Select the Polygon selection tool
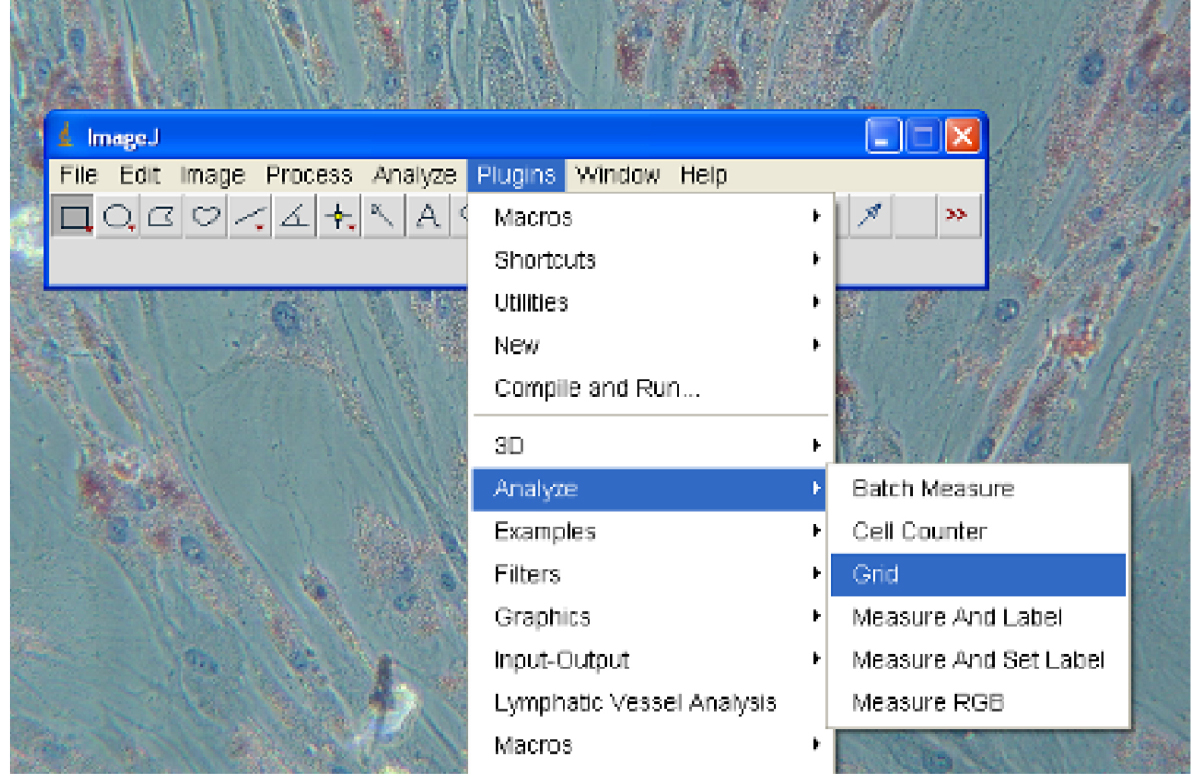Viewport: 1191px width, 780px height. (161, 216)
